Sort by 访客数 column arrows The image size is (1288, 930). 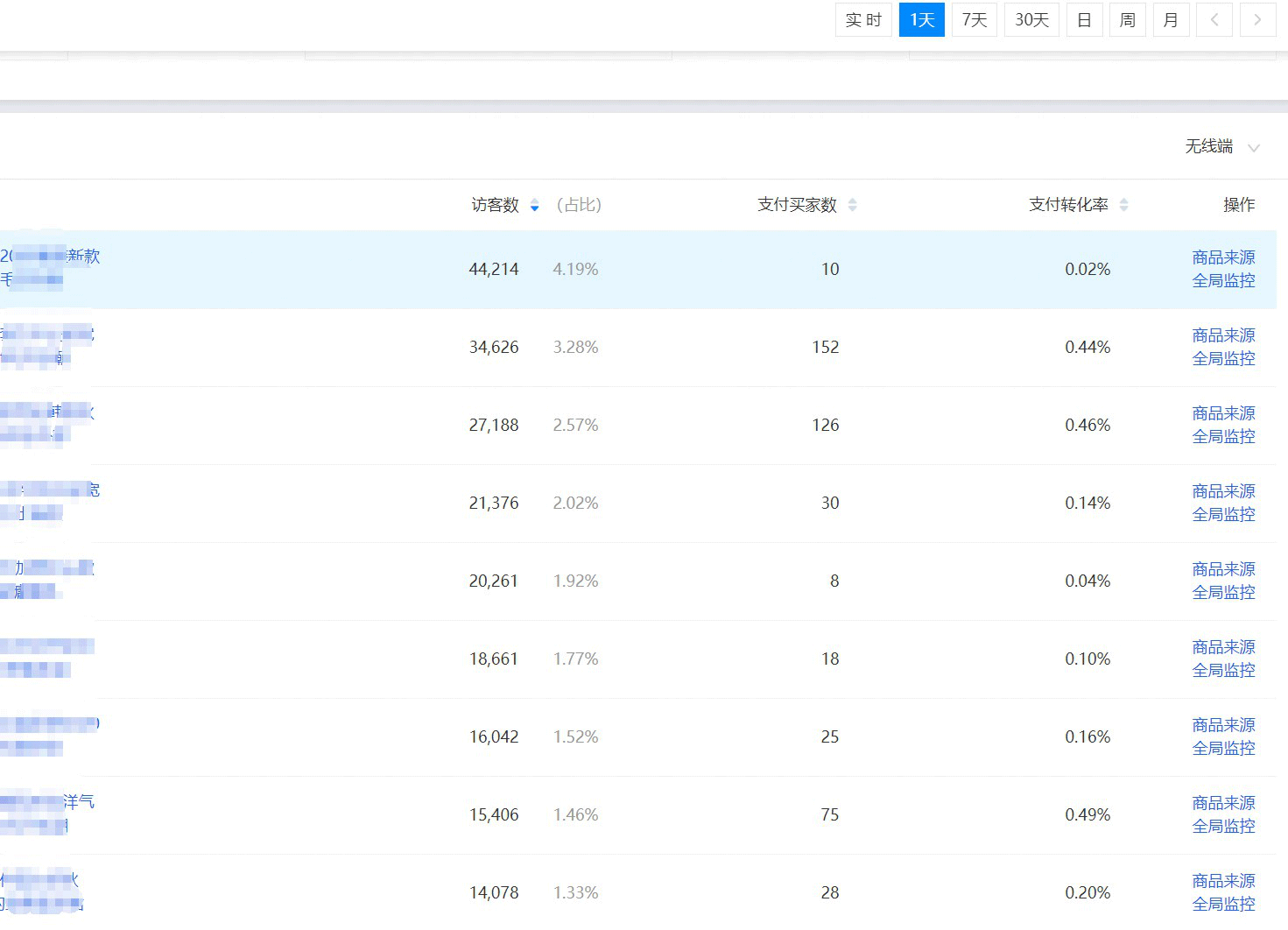tap(534, 206)
